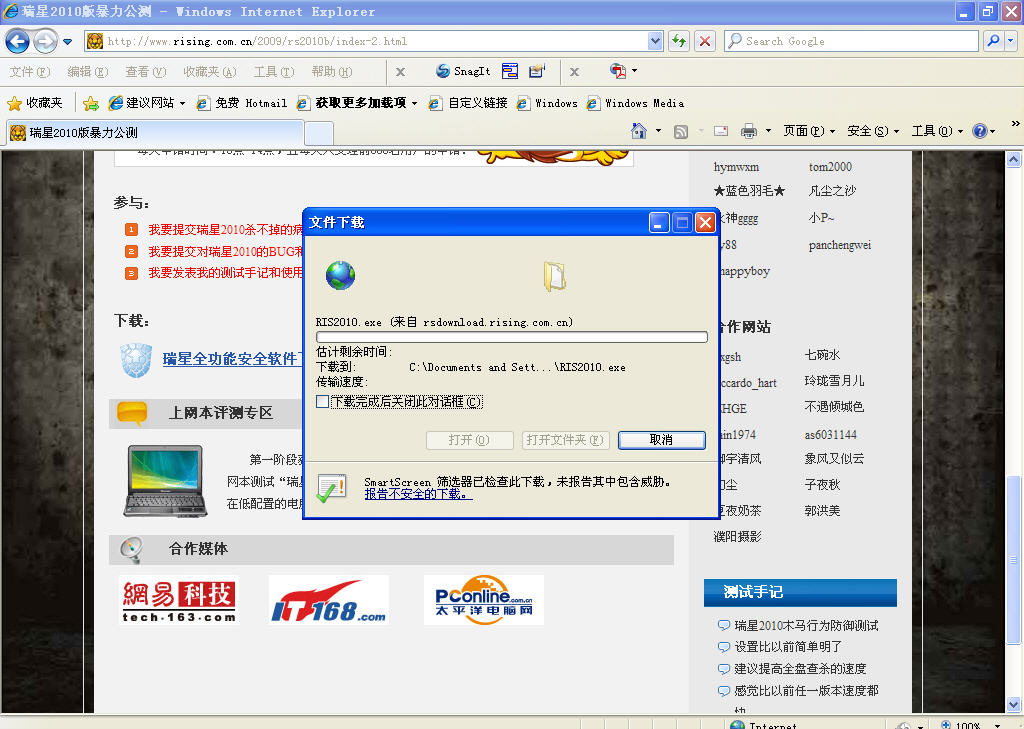Click the 收藏夹 favorites star button

(35, 103)
